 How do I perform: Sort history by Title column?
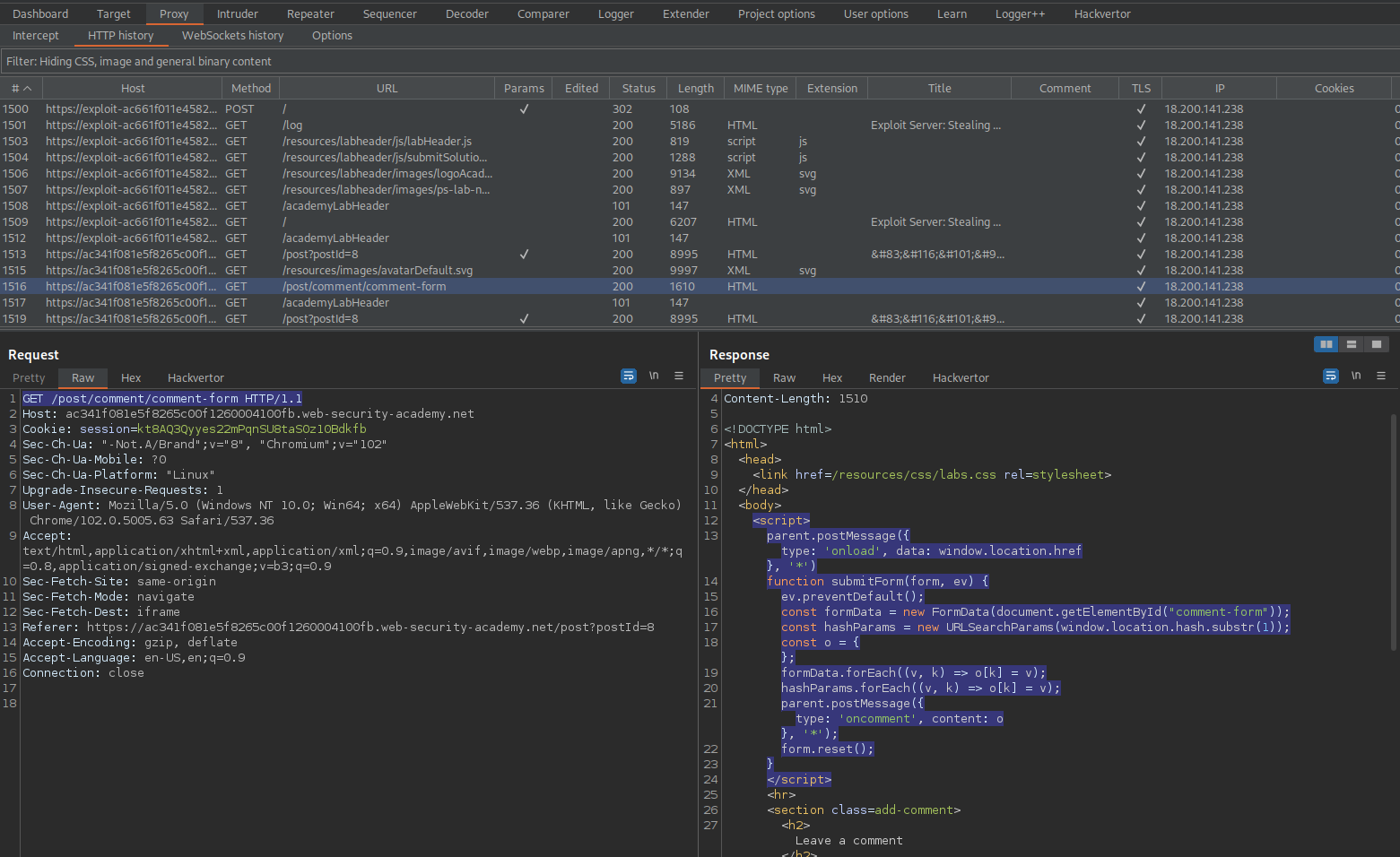(x=939, y=88)
